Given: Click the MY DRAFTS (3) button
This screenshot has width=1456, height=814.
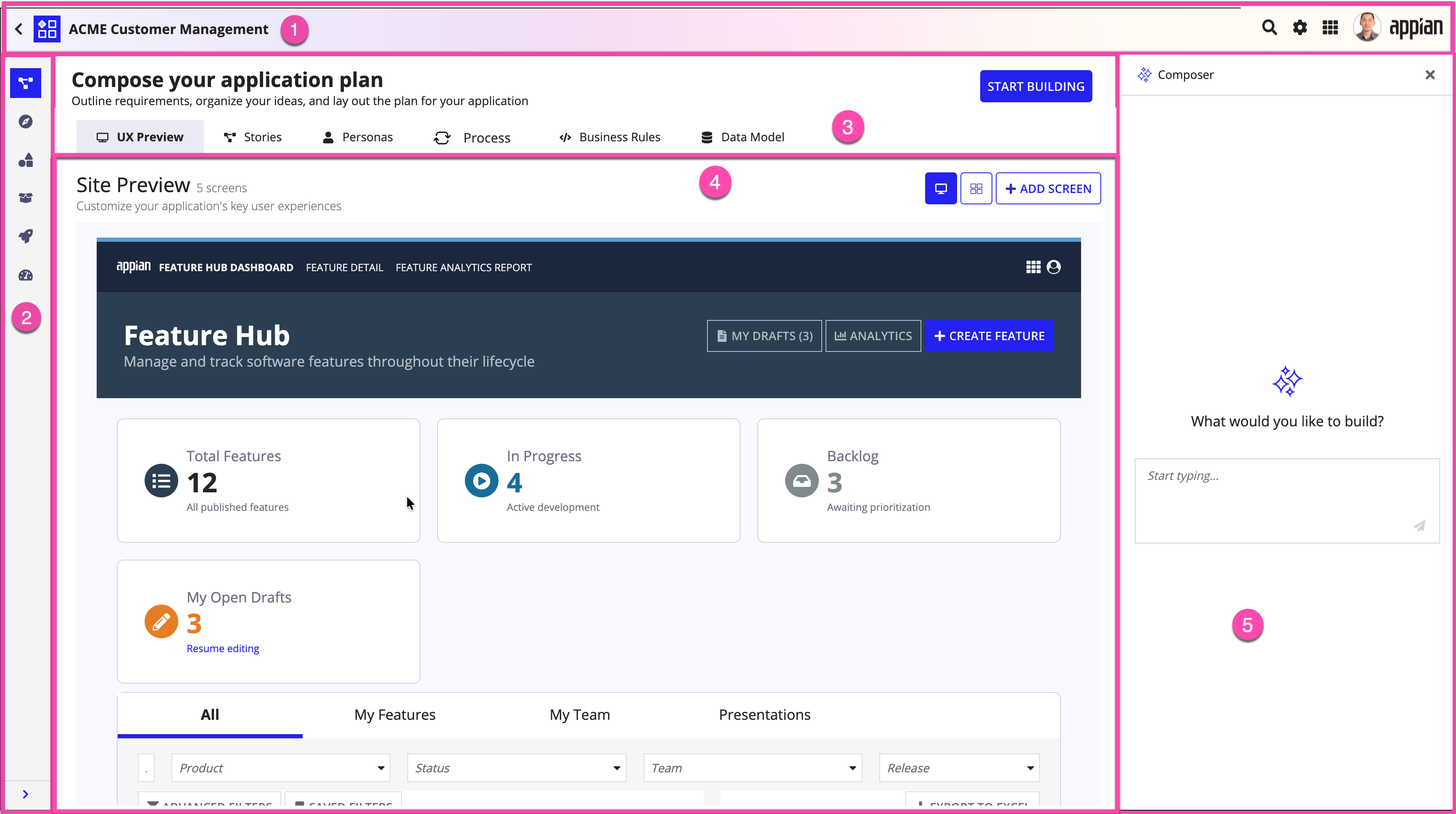Looking at the screenshot, I should (764, 336).
